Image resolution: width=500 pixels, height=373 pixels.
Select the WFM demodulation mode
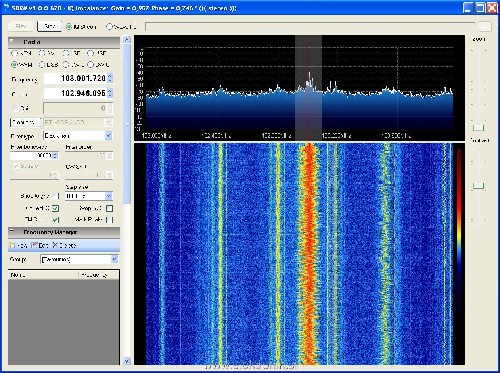14,65
